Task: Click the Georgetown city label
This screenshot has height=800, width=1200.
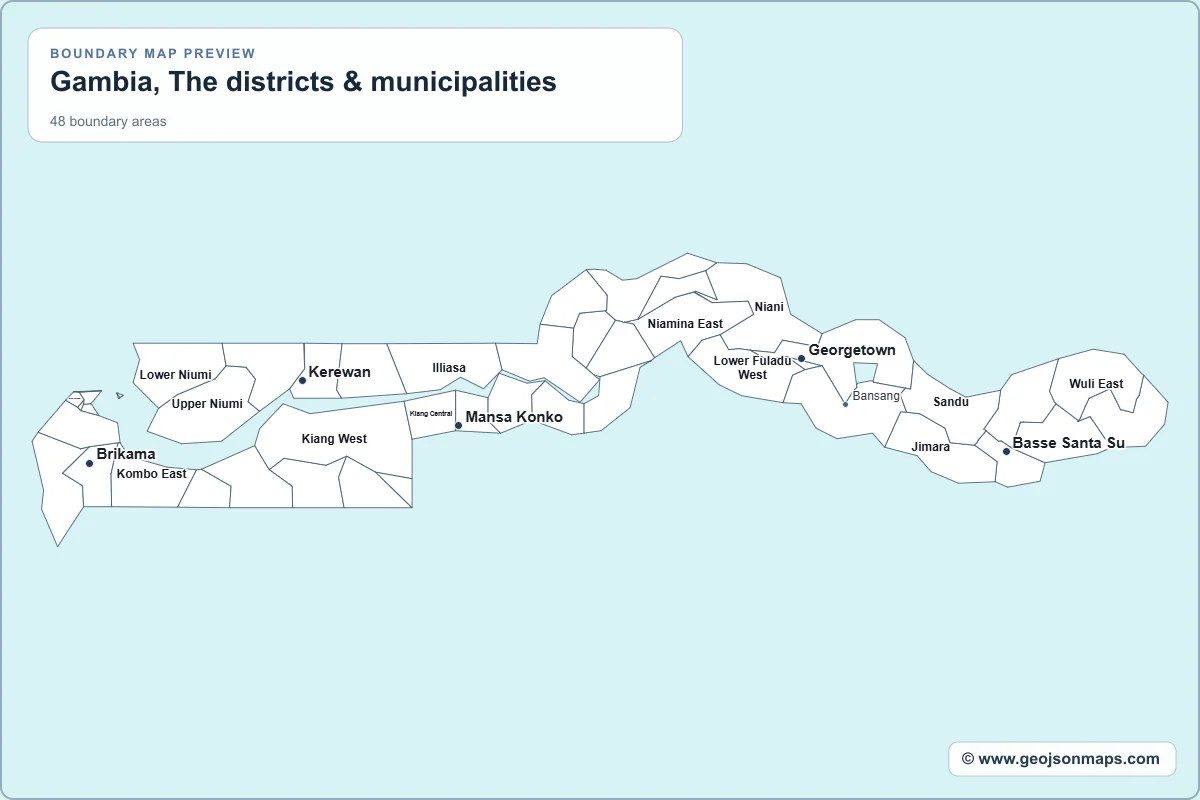Action: tap(852, 350)
